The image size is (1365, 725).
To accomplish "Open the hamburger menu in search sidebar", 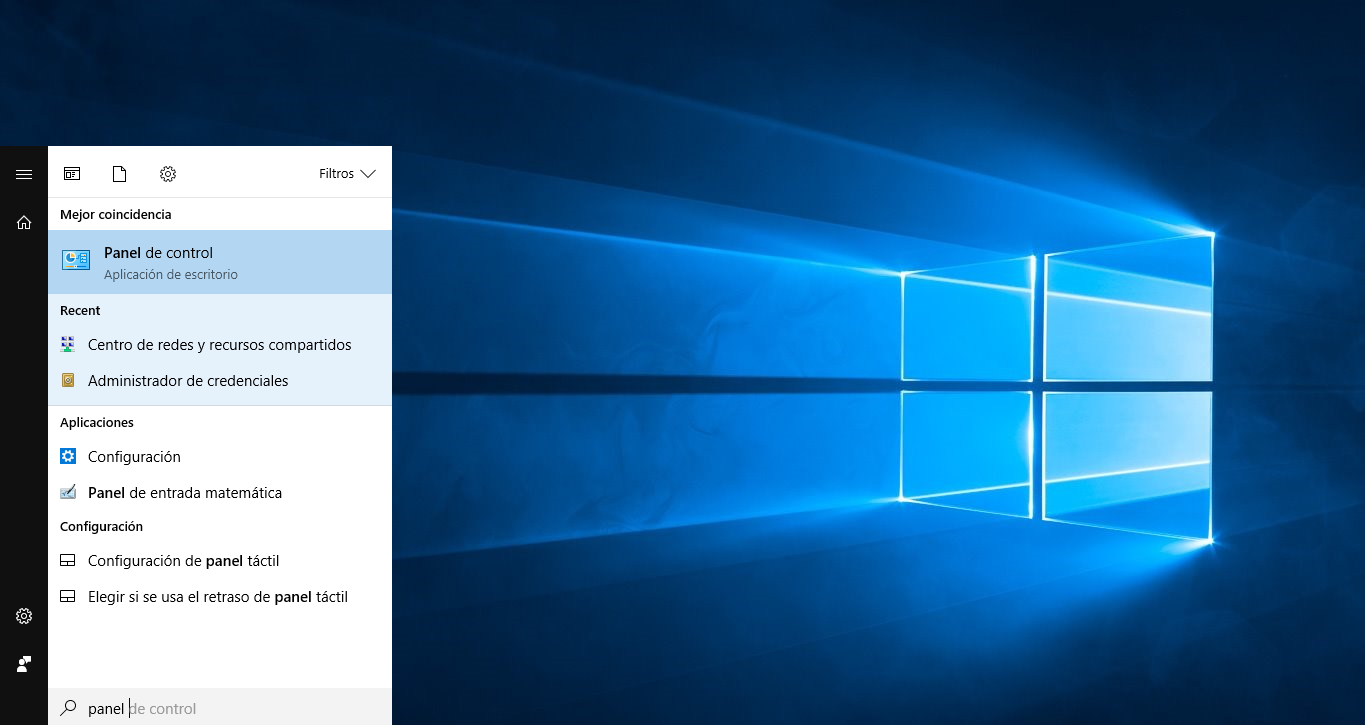I will coord(24,174).
